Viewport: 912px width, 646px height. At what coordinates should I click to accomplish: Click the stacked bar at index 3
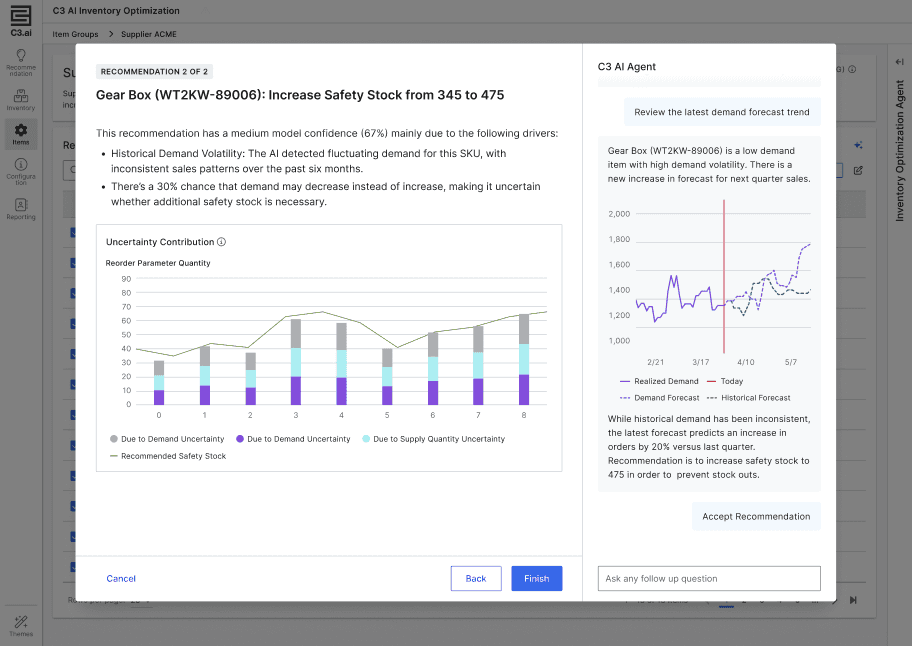click(295, 362)
